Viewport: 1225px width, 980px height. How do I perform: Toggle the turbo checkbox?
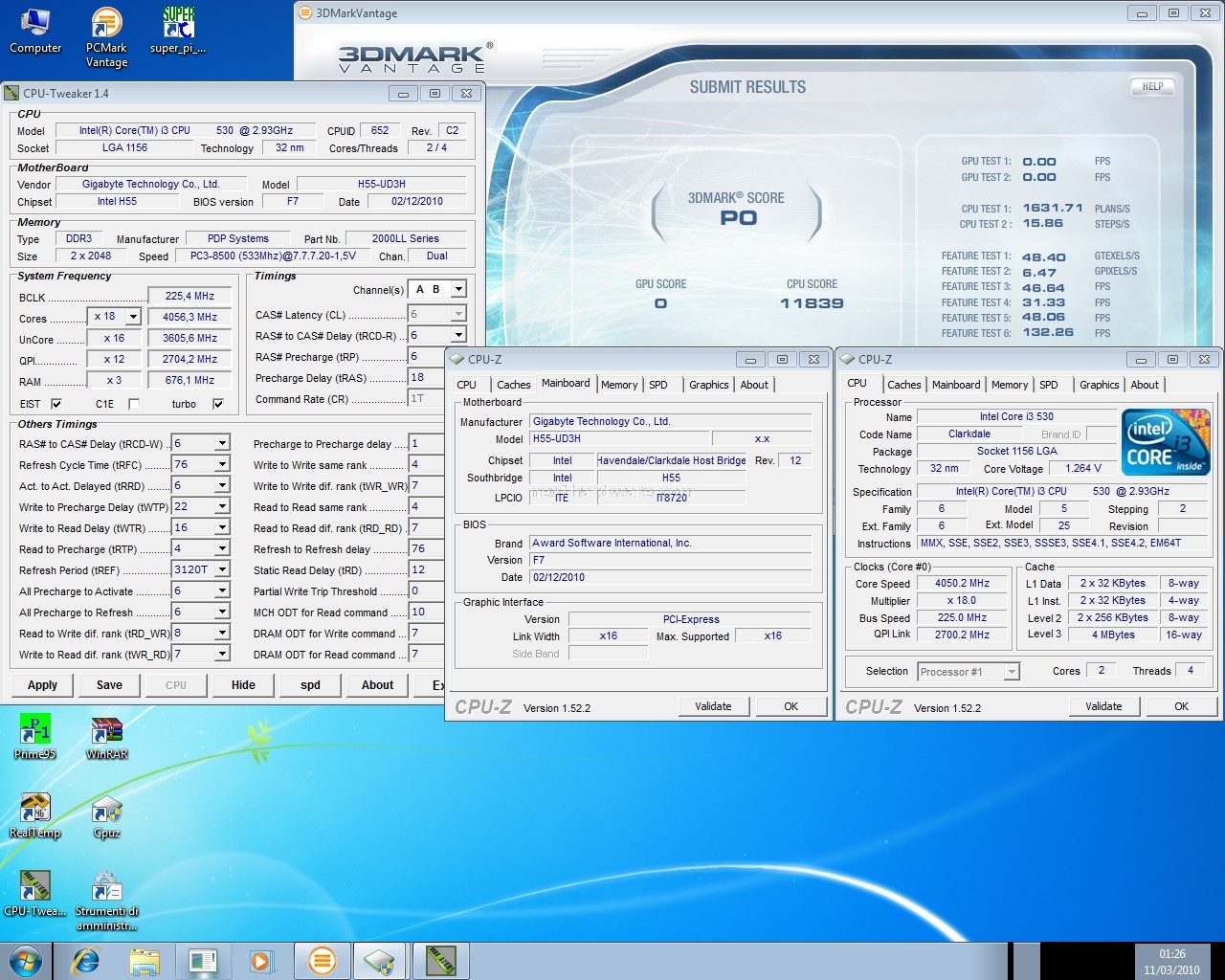[218, 404]
